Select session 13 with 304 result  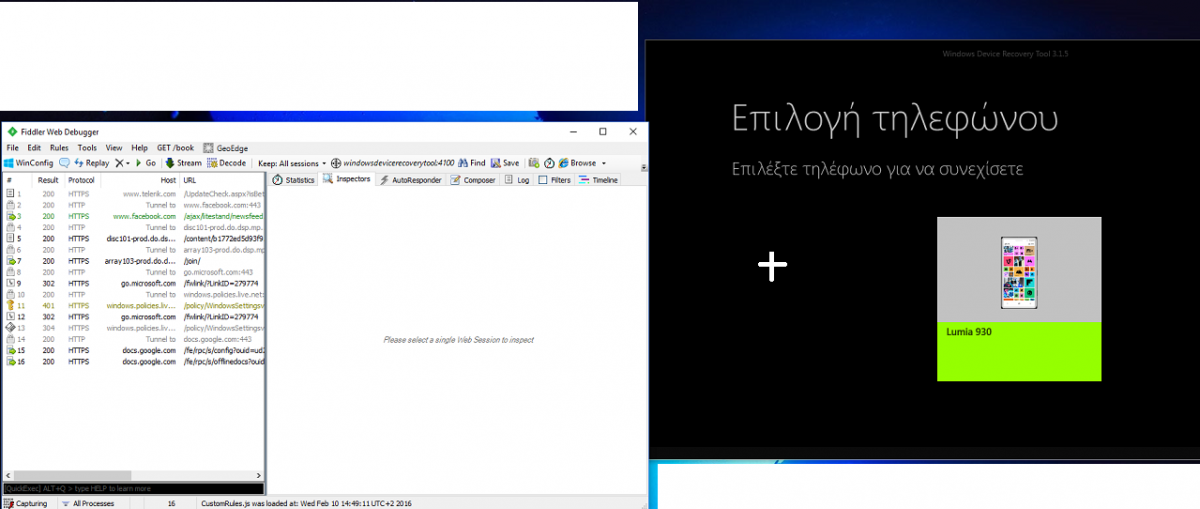[133, 328]
